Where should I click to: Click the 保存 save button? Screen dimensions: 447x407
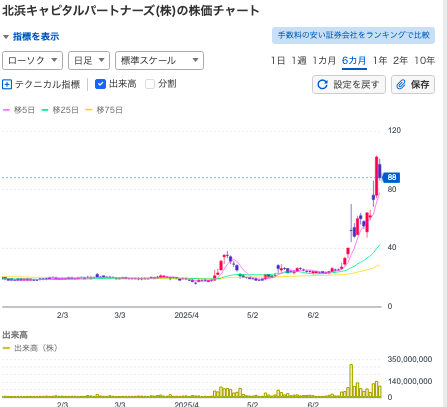tap(413, 84)
